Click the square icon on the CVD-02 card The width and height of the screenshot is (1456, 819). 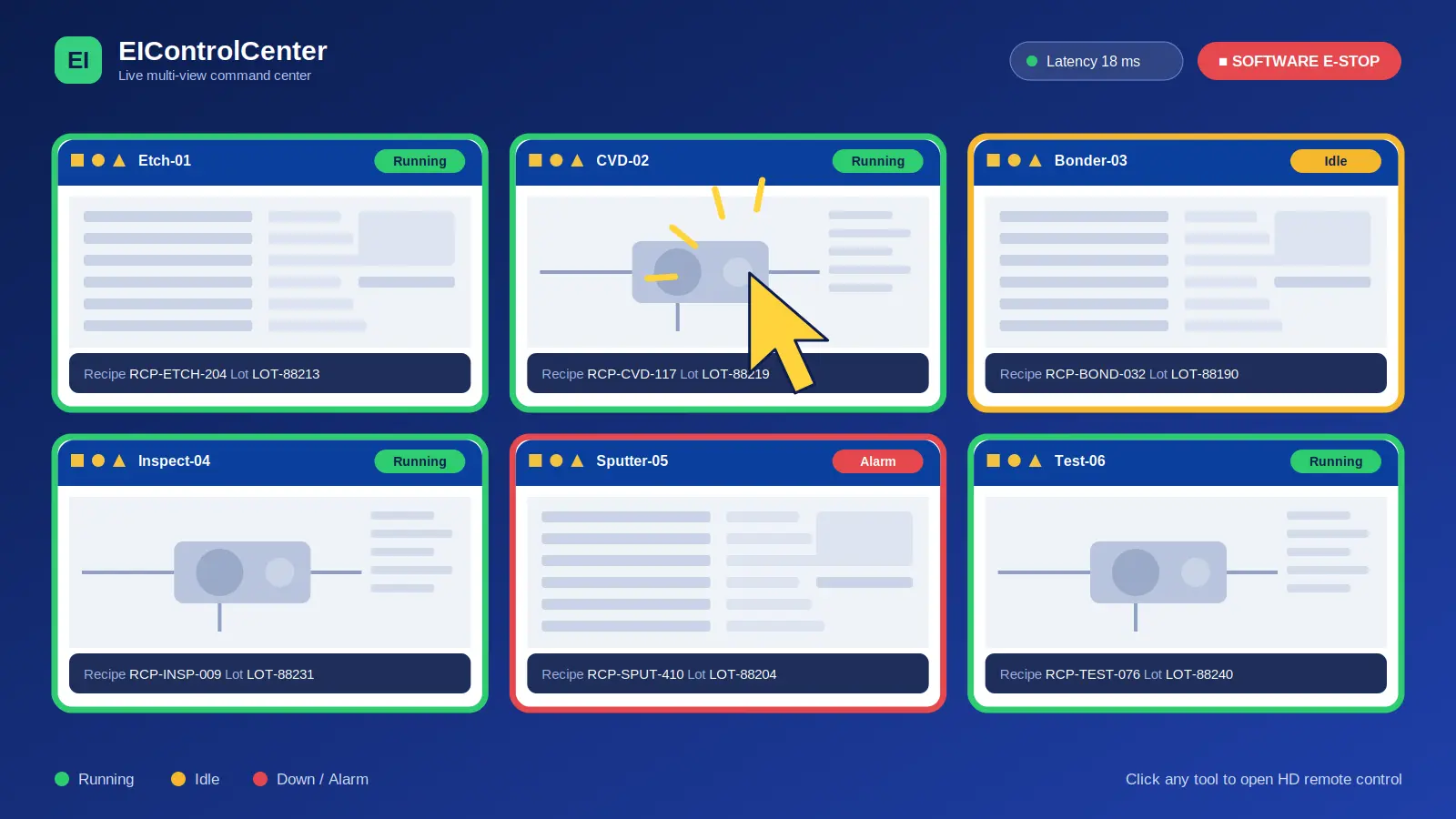[535, 160]
